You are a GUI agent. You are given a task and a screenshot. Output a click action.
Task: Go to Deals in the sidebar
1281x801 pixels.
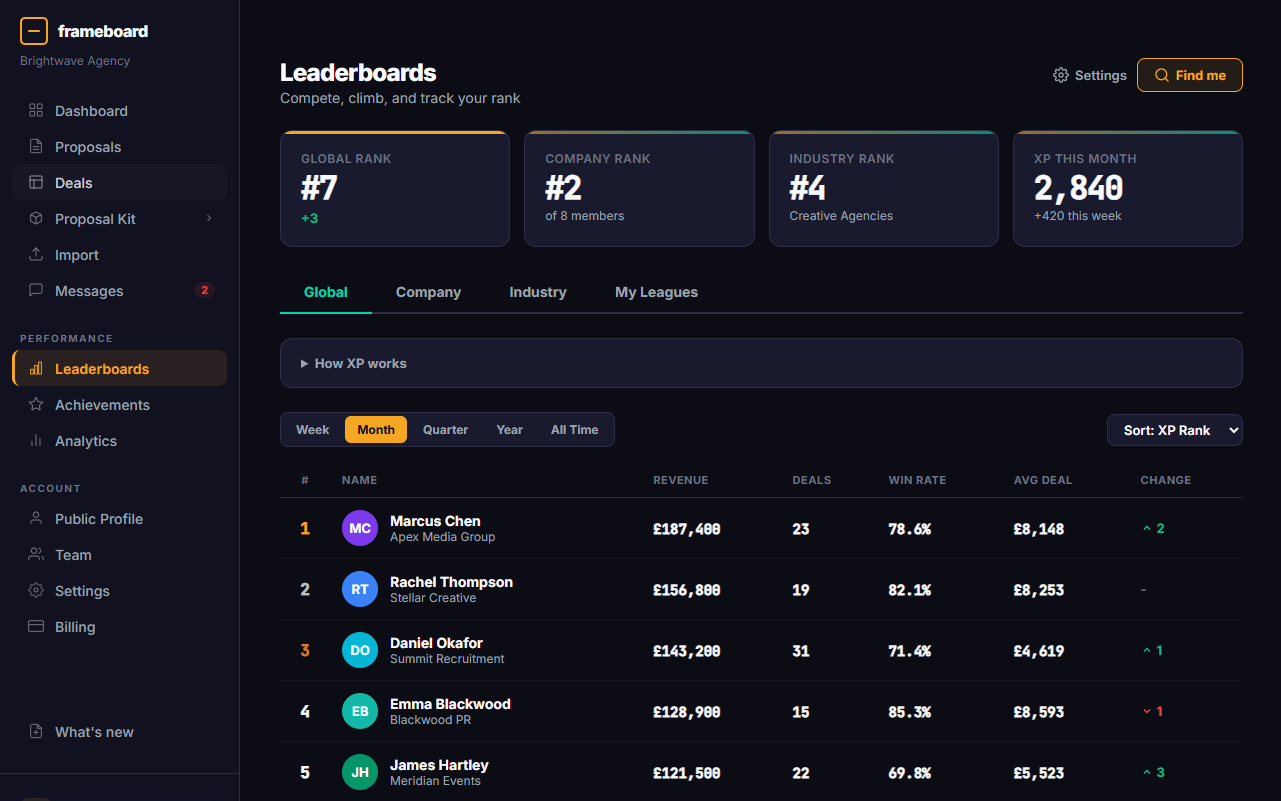(120, 183)
